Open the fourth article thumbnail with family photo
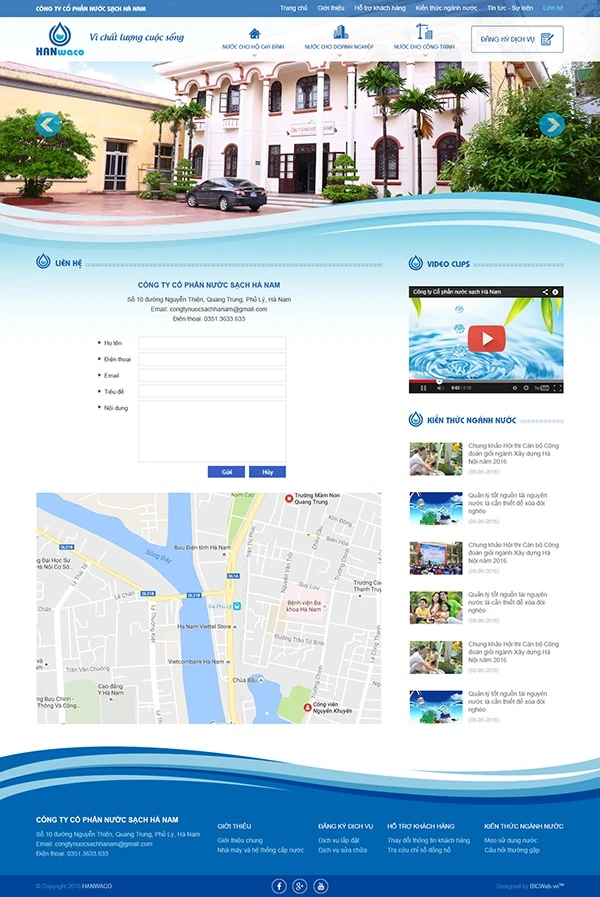The height and width of the screenshot is (897, 600). click(x=436, y=608)
